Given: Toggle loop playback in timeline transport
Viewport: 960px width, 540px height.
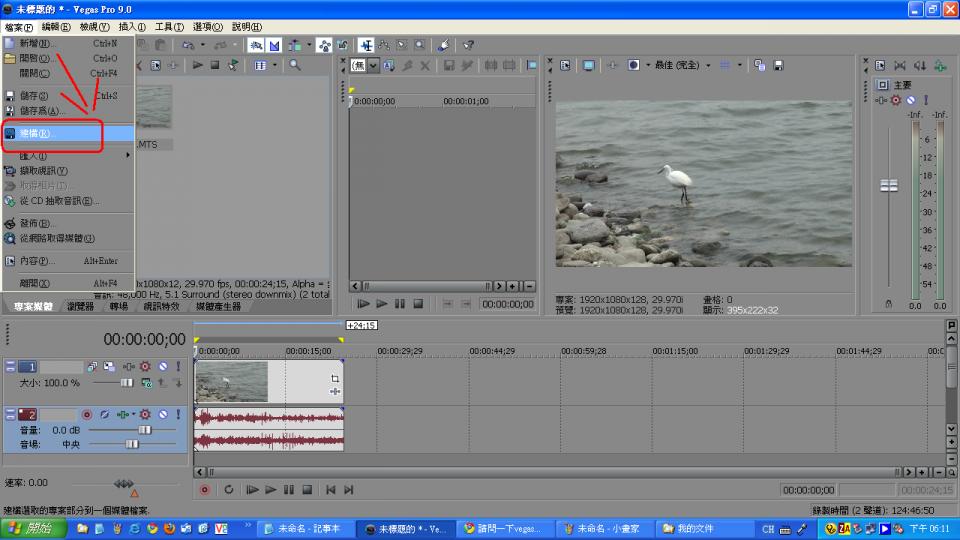Looking at the screenshot, I should click(x=229, y=490).
